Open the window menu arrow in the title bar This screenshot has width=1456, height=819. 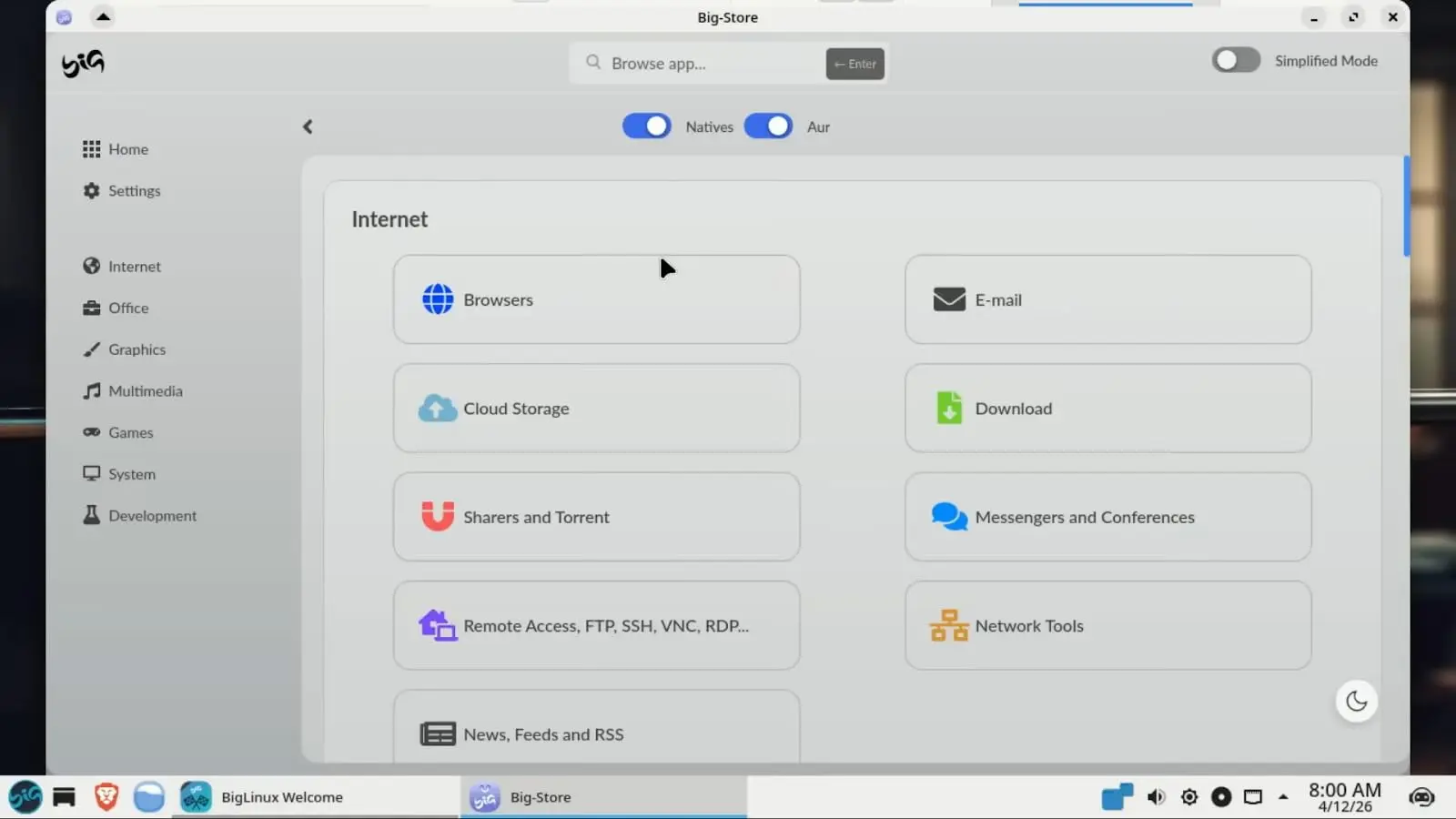click(103, 16)
